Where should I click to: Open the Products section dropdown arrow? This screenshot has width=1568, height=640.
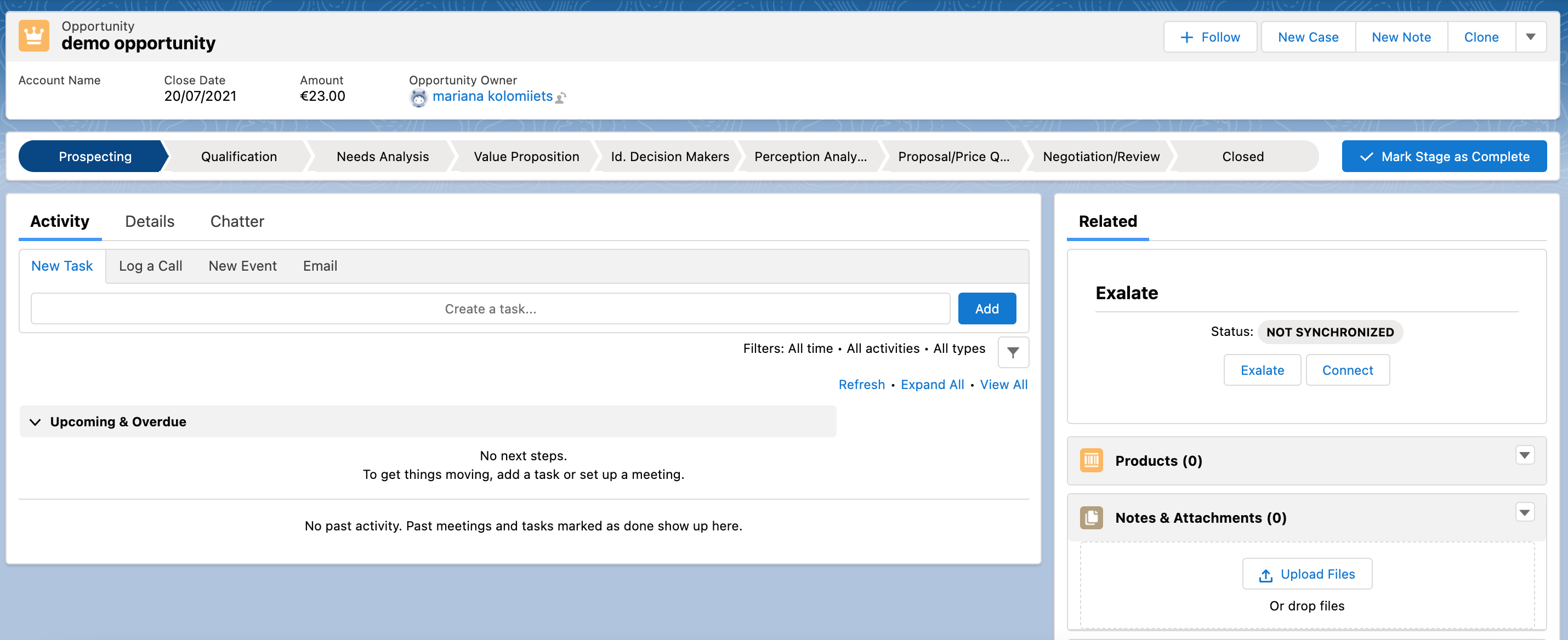1524,455
